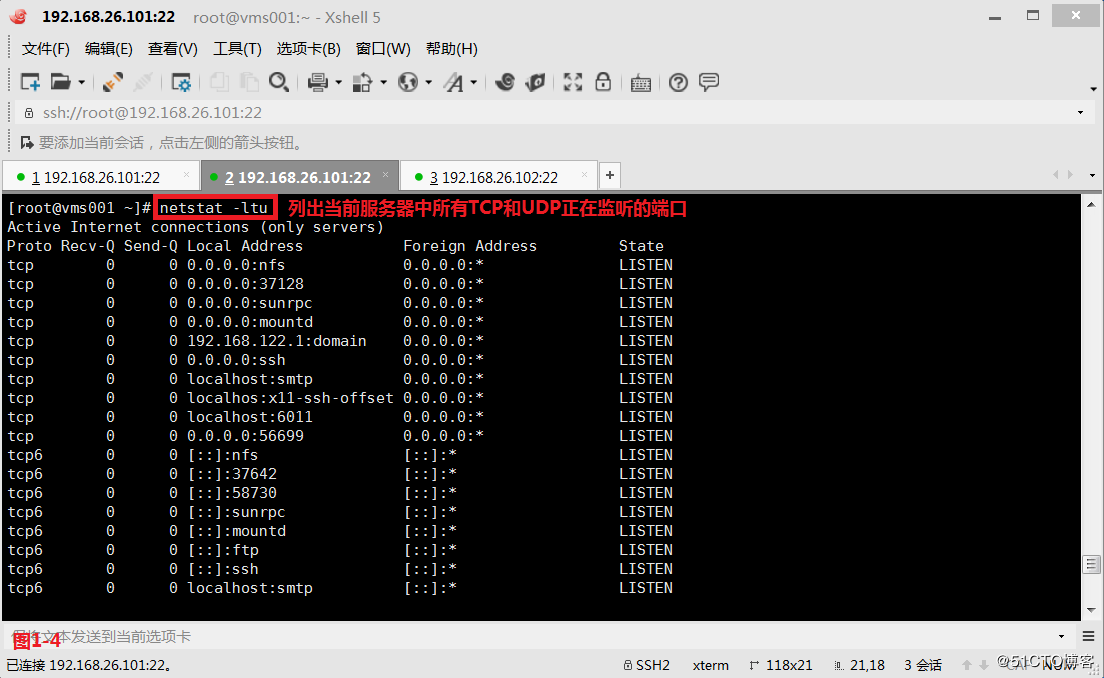This screenshot has height=678, width=1104.
Task: Open the 编辑(E) menu
Action: pyautogui.click(x=108, y=49)
